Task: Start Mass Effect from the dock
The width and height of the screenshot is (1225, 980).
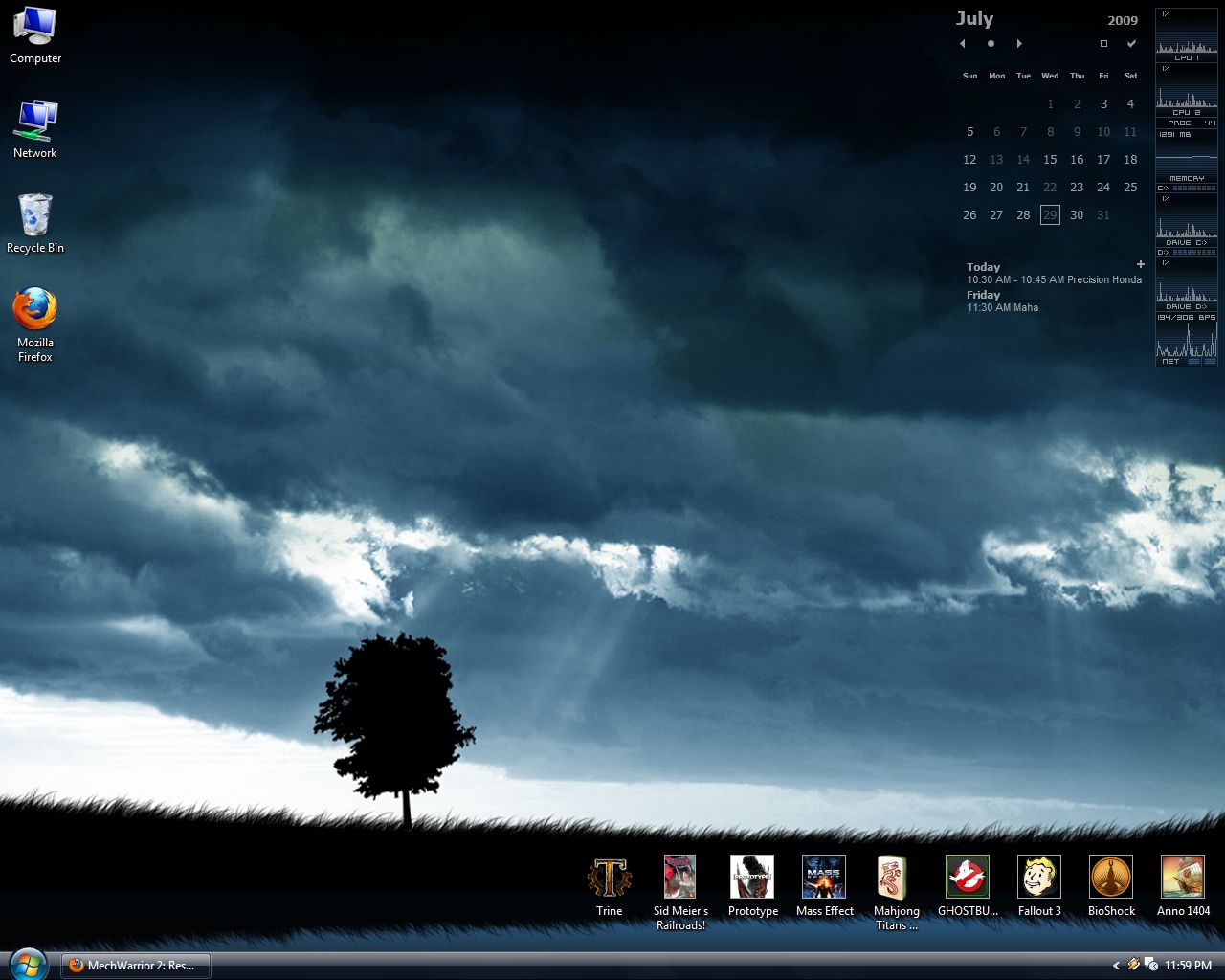Action: tap(824, 878)
